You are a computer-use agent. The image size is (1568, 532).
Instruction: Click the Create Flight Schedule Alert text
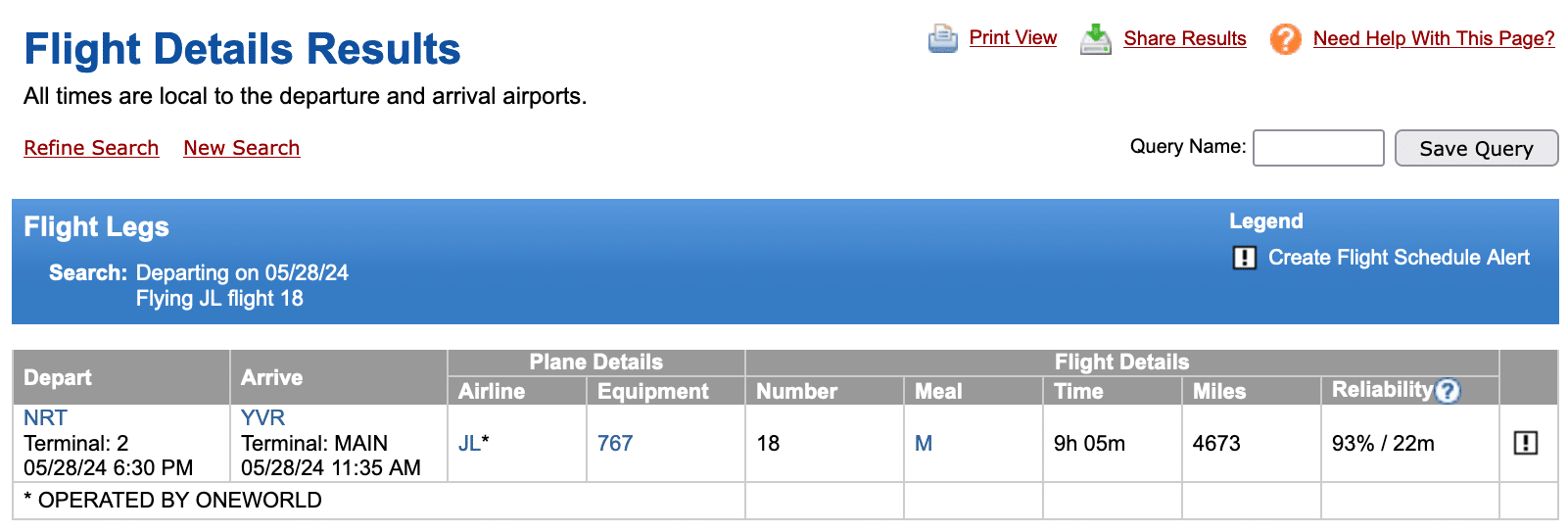coord(1398,258)
